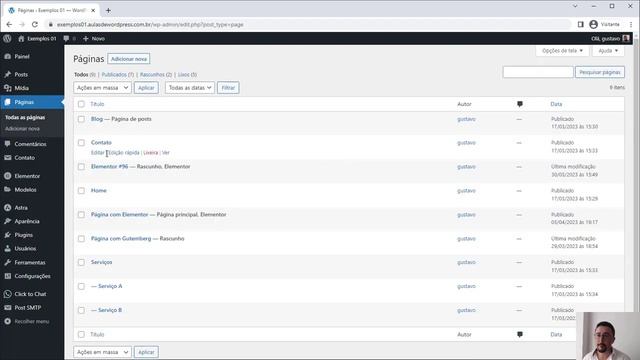Screen dimensions: 640x360
Task: Open the Mídia library icon
Action: [8, 88]
